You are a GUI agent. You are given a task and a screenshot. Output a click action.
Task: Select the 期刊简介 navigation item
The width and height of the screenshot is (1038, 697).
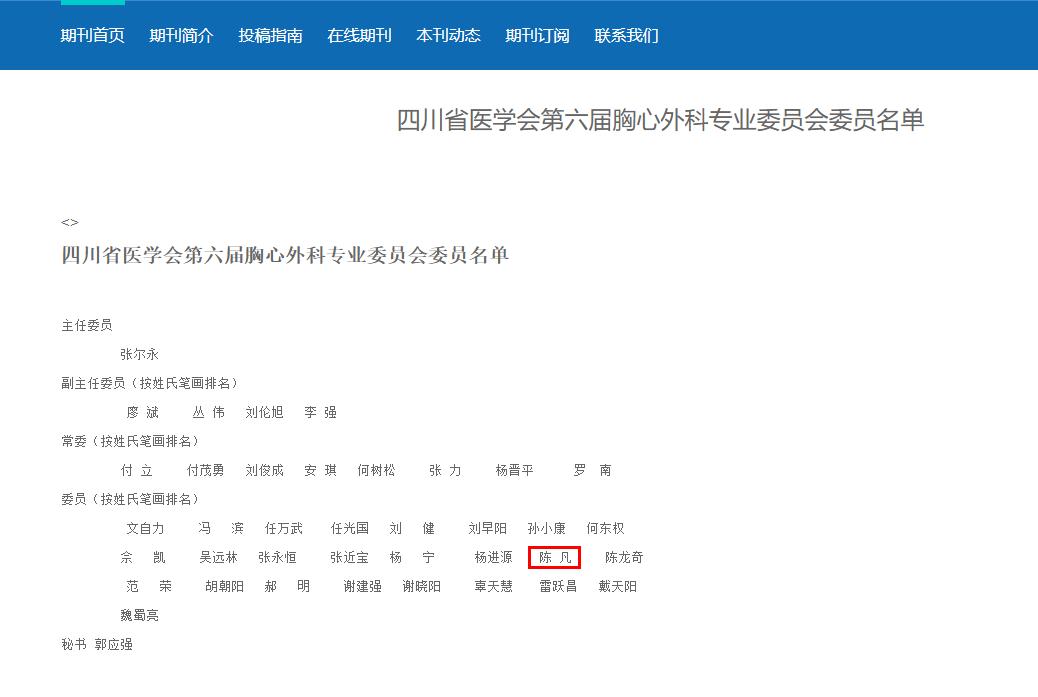click(182, 34)
